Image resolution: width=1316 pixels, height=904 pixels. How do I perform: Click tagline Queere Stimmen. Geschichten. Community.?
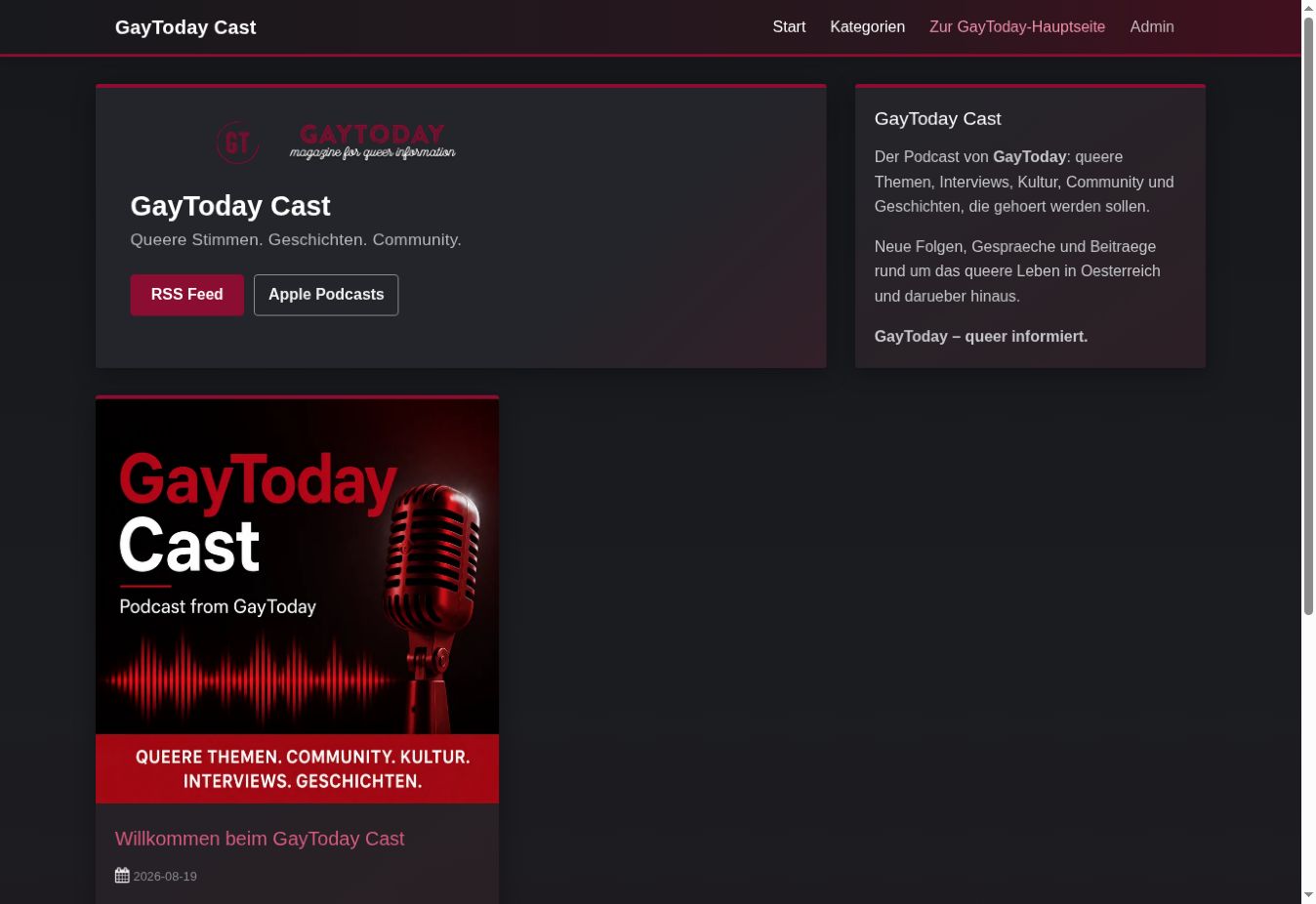pyautogui.click(x=296, y=240)
